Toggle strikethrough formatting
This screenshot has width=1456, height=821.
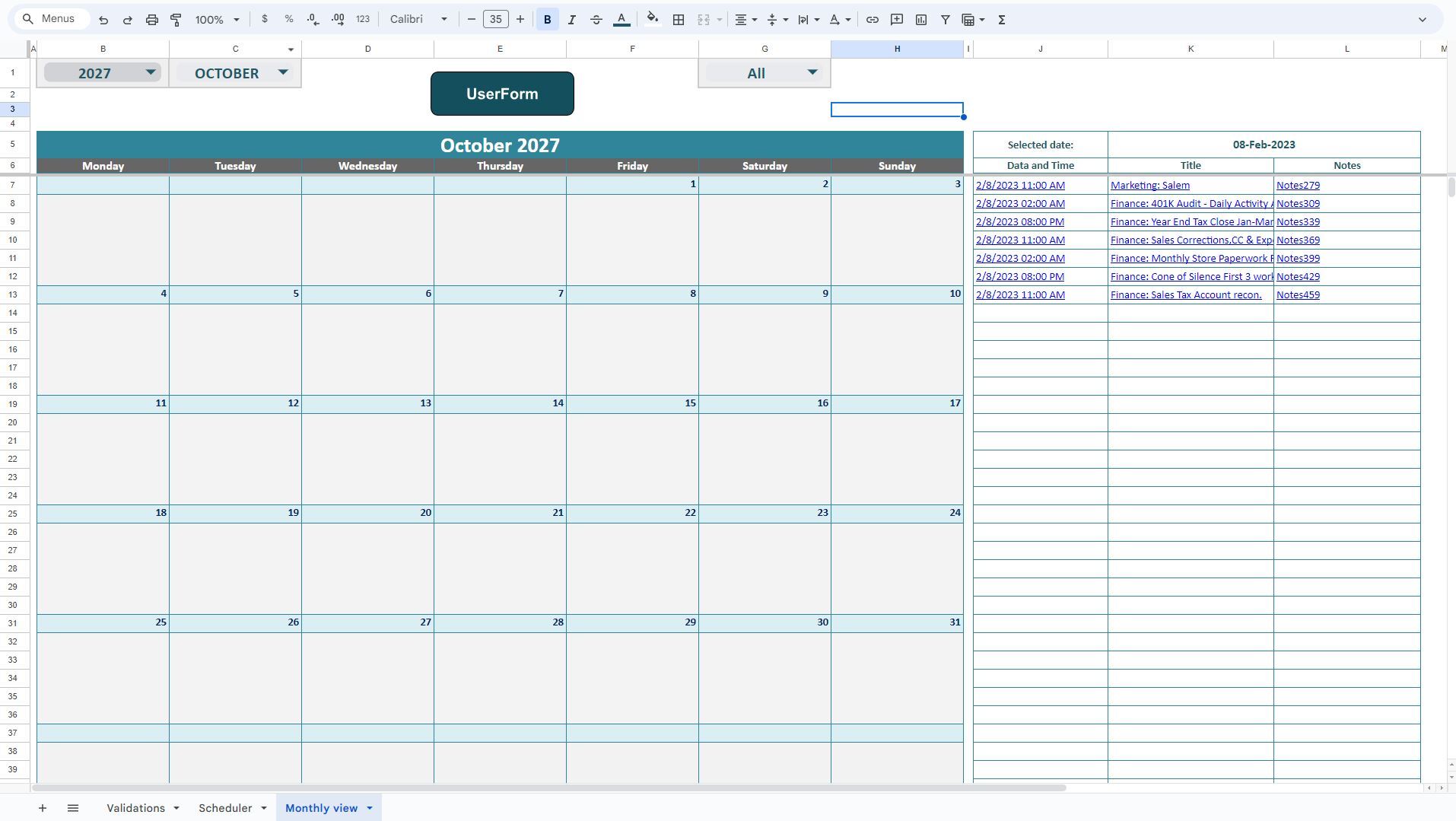point(596,20)
